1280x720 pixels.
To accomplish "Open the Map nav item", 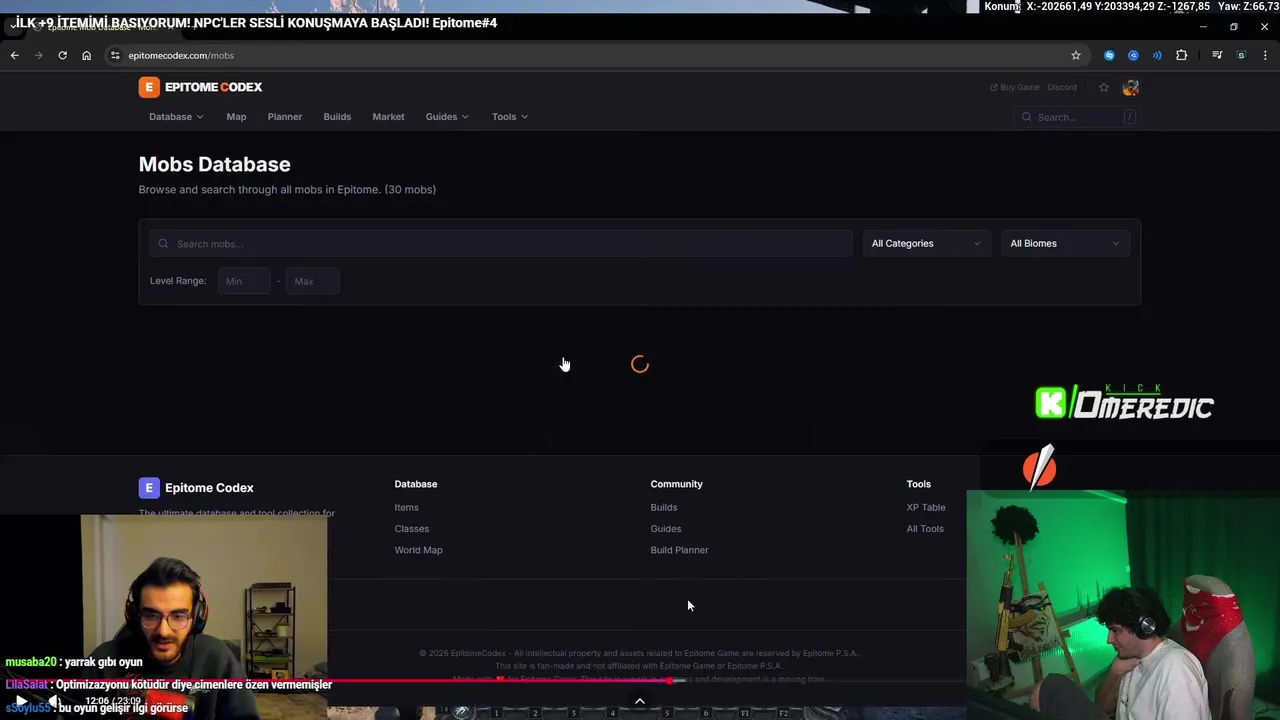I will [236, 117].
